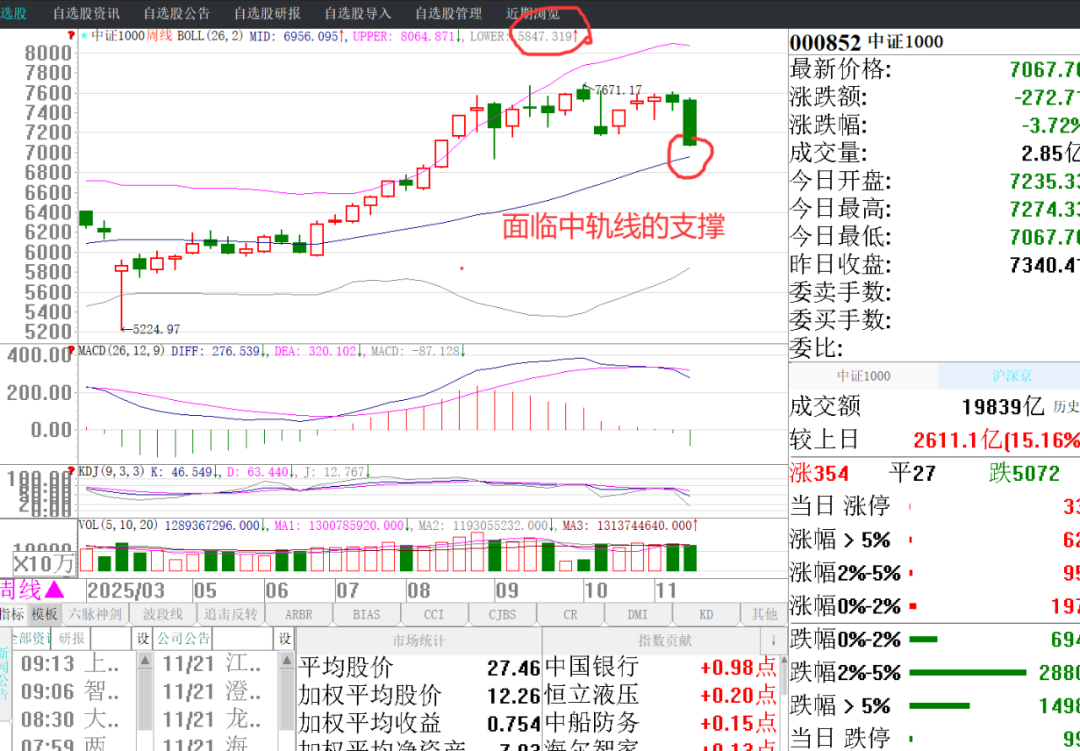Image resolution: width=1080 pixels, height=751 pixels.
Task: Select the DMI indicator tab
Action: pyautogui.click(x=637, y=614)
